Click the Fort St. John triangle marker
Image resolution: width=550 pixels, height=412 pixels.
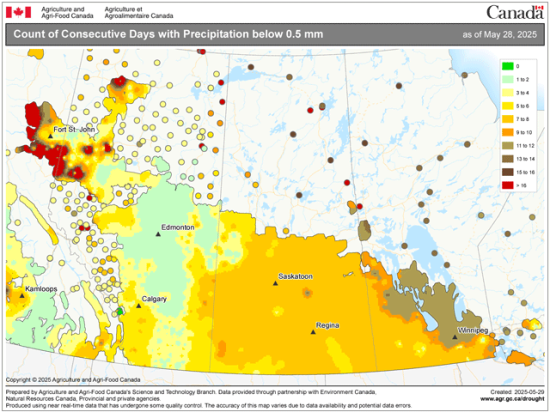click(51, 136)
